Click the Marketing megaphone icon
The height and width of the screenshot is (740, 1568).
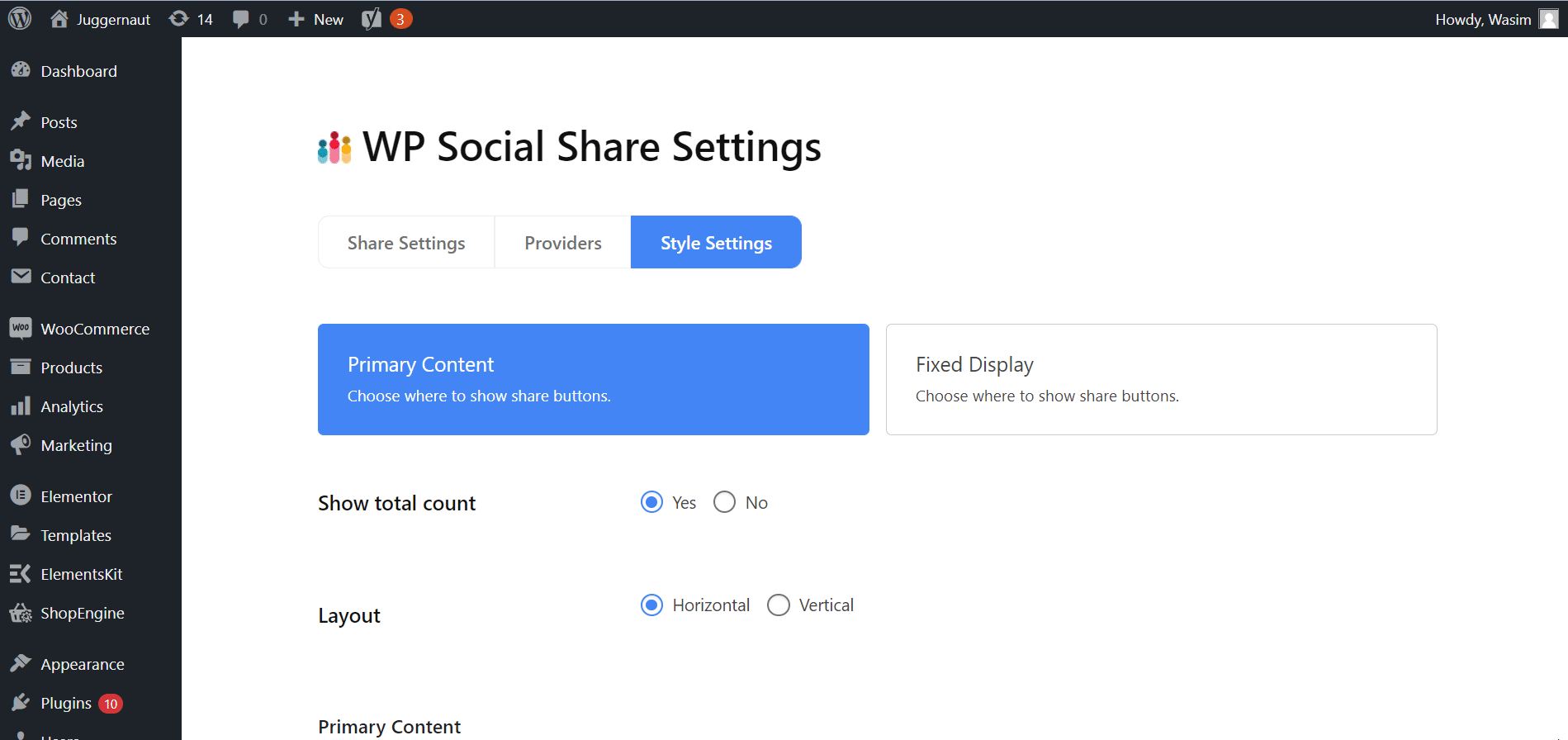[21, 445]
